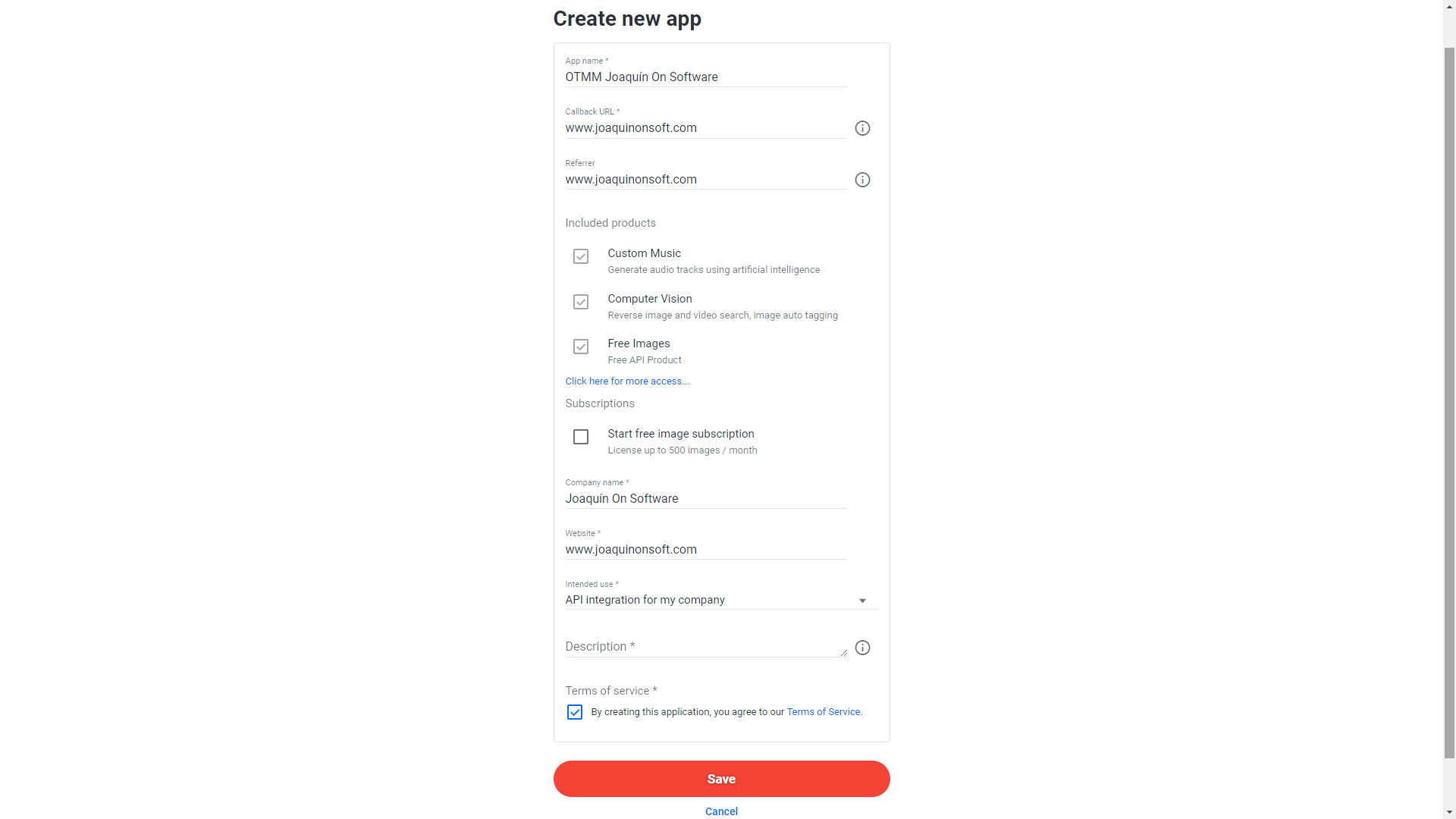
Task: Open the Intended use selection menu
Action: tap(720, 600)
